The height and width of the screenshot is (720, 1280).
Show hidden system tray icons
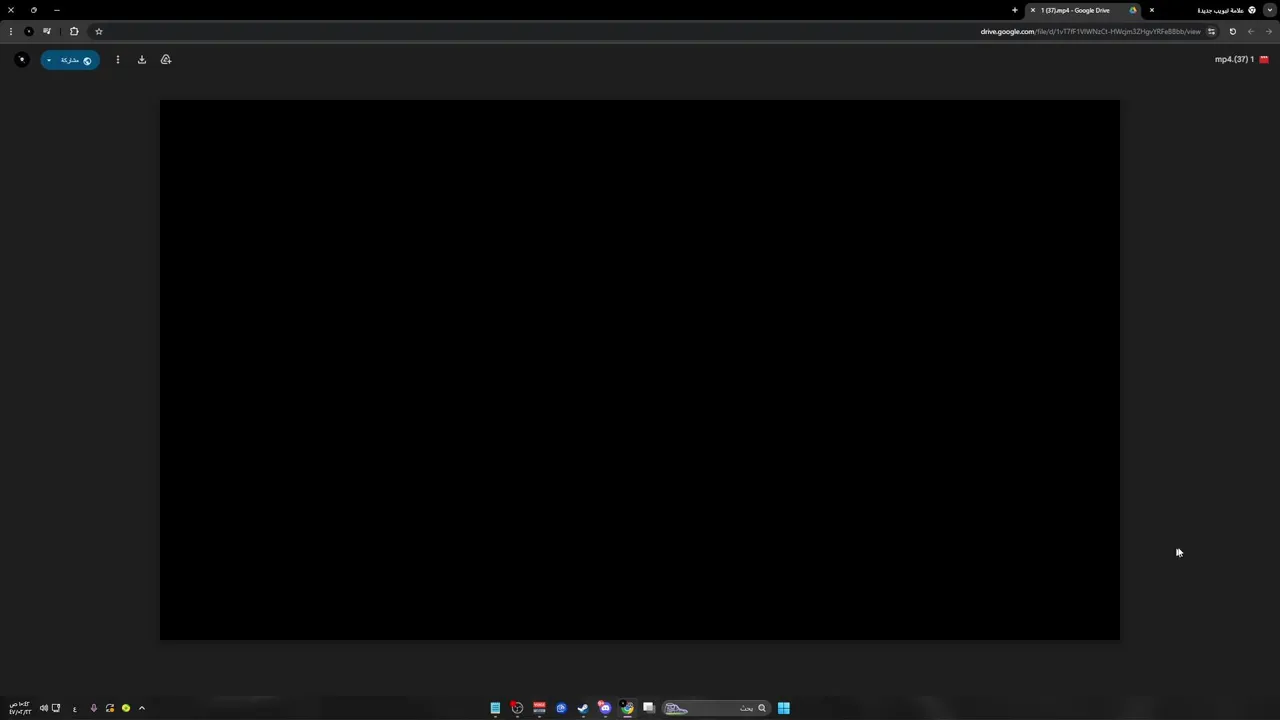tap(142, 708)
